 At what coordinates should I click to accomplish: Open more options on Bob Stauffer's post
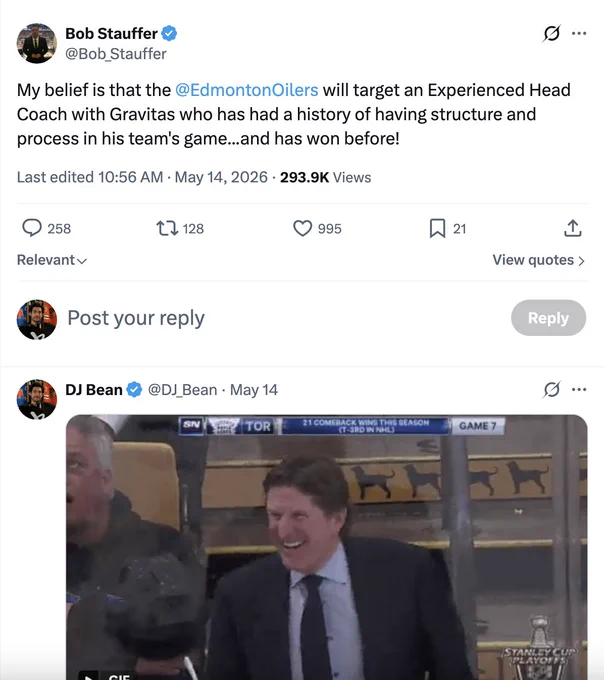coord(579,33)
